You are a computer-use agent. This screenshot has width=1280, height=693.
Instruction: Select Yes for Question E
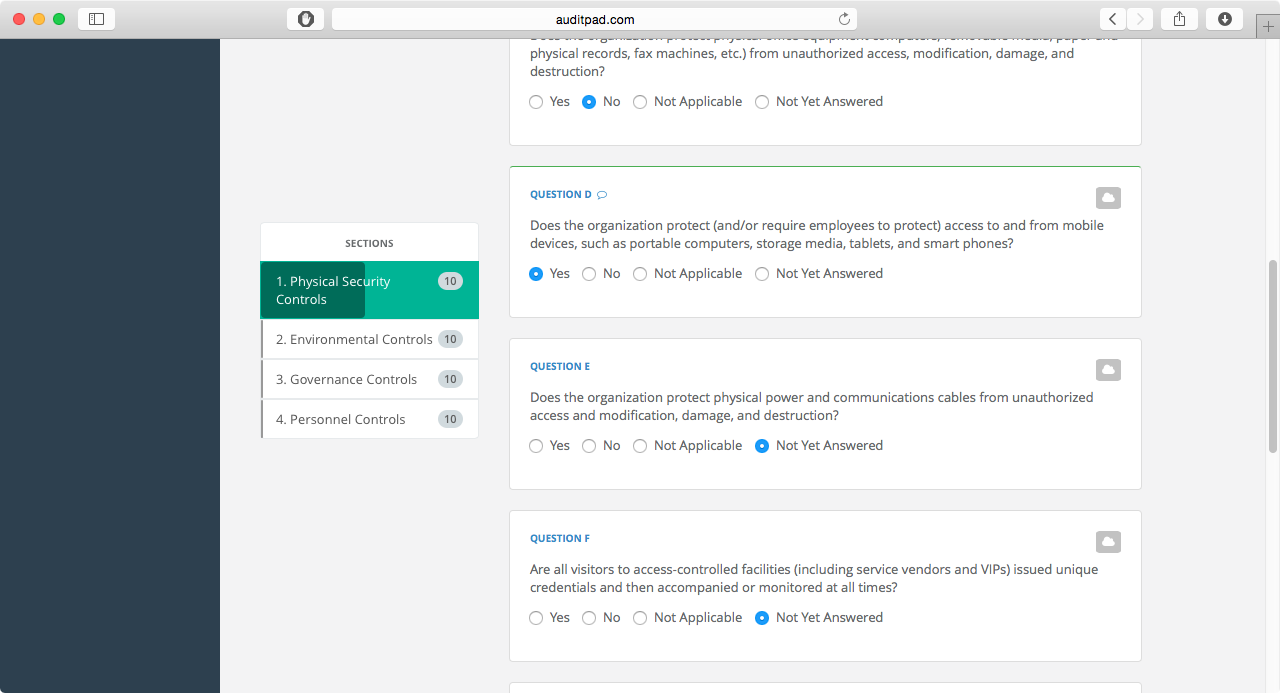[x=537, y=446]
